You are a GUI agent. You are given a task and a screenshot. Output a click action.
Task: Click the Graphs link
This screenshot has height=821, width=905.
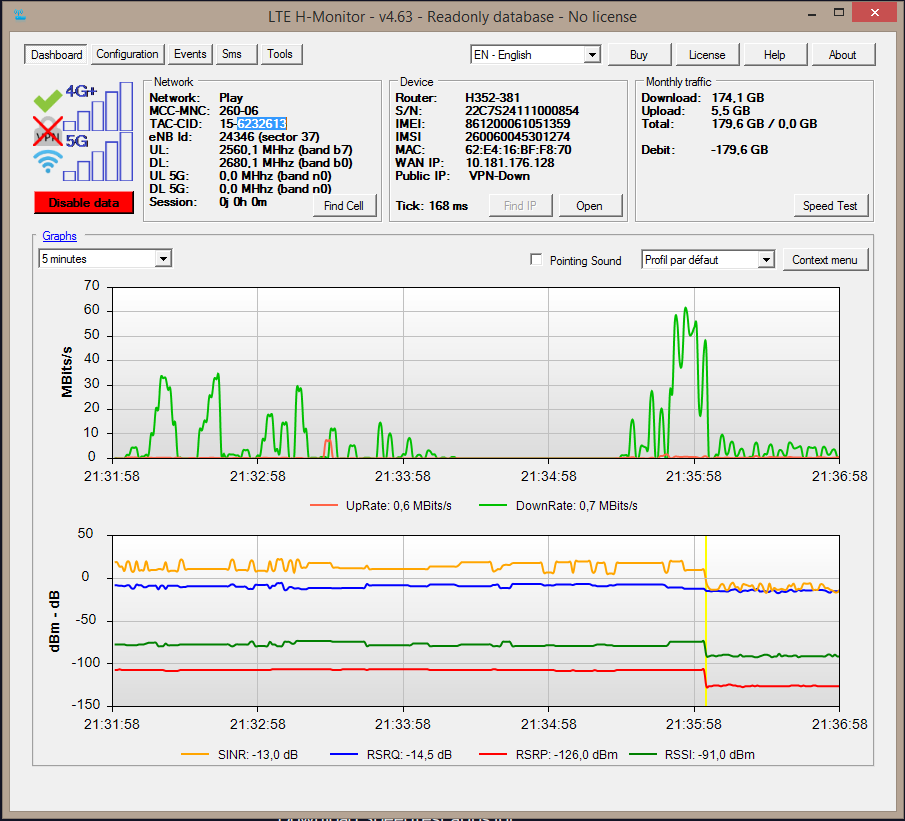[x=59, y=236]
